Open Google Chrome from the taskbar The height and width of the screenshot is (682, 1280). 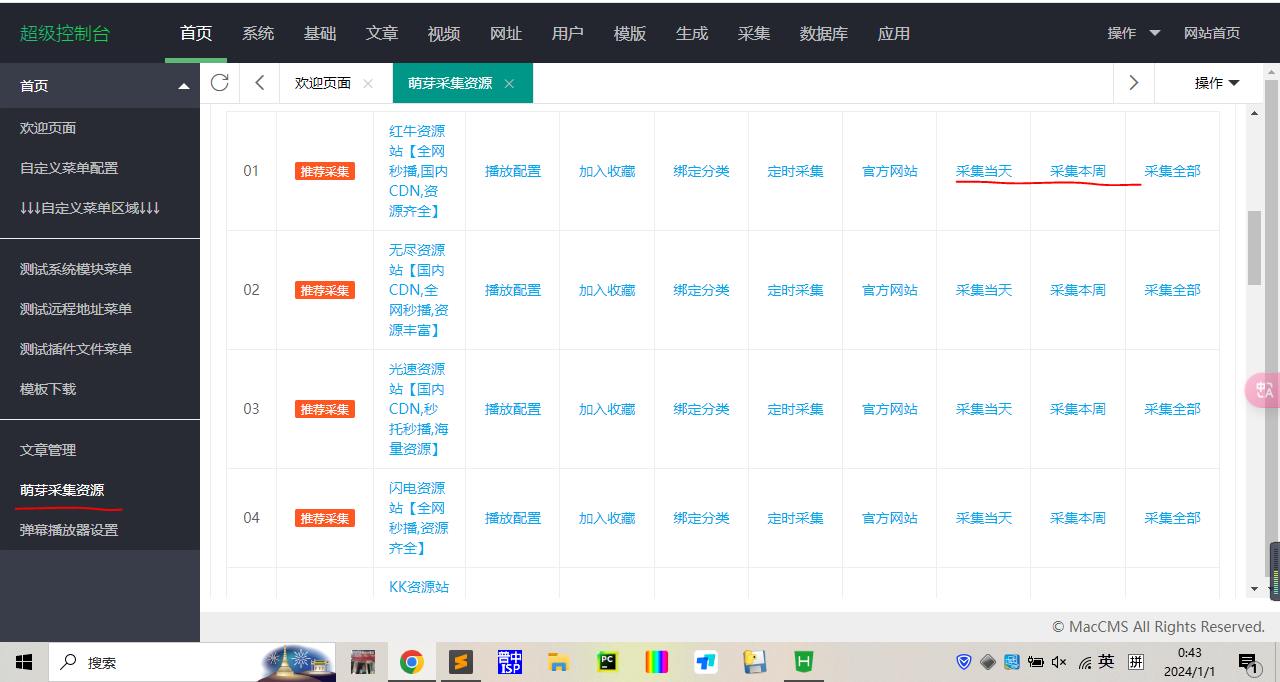pos(411,661)
